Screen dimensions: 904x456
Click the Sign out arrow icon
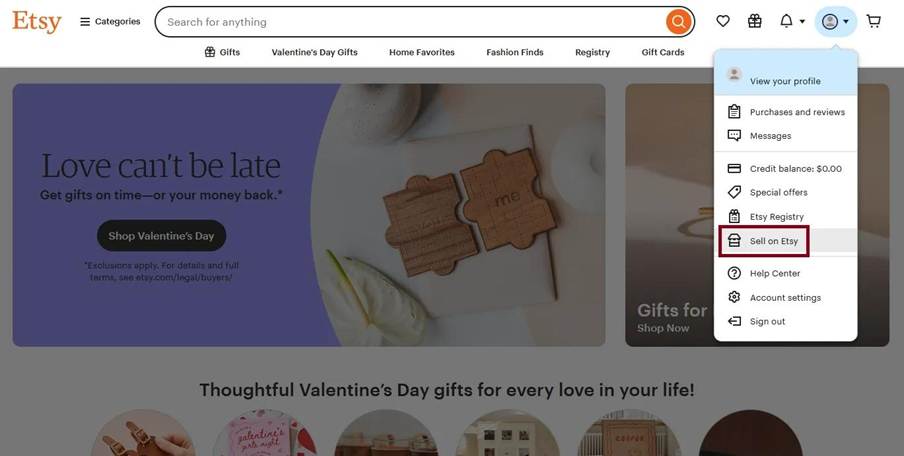(734, 321)
